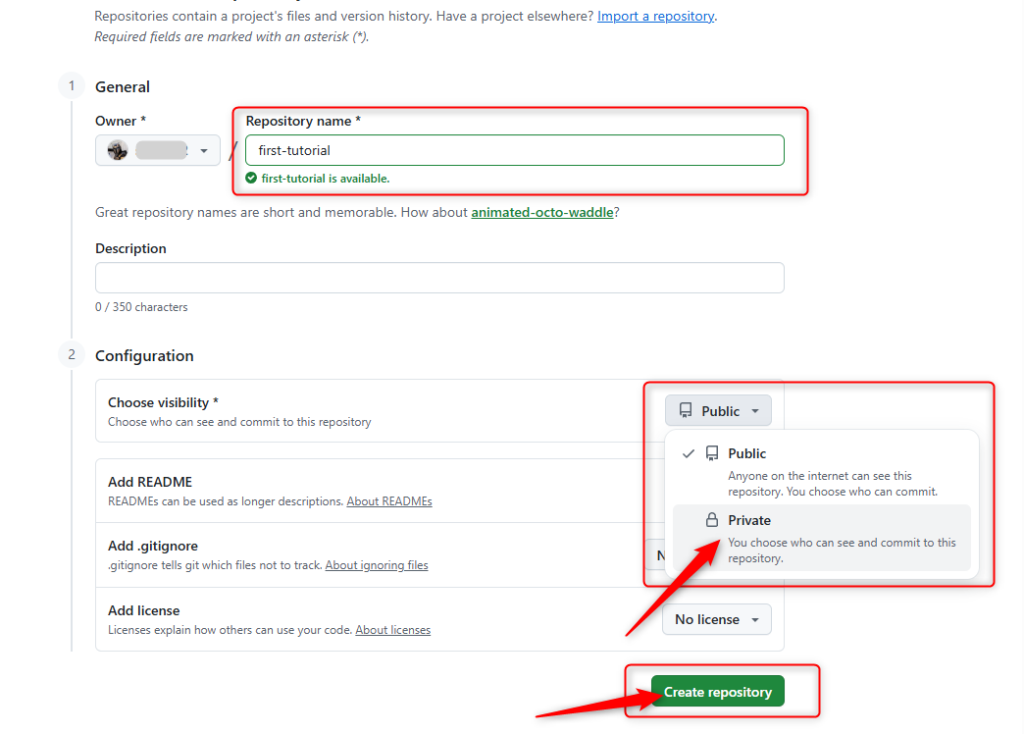This screenshot has height=734, width=1024.
Task: Click the Create repository button
Action: [x=718, y=692]
